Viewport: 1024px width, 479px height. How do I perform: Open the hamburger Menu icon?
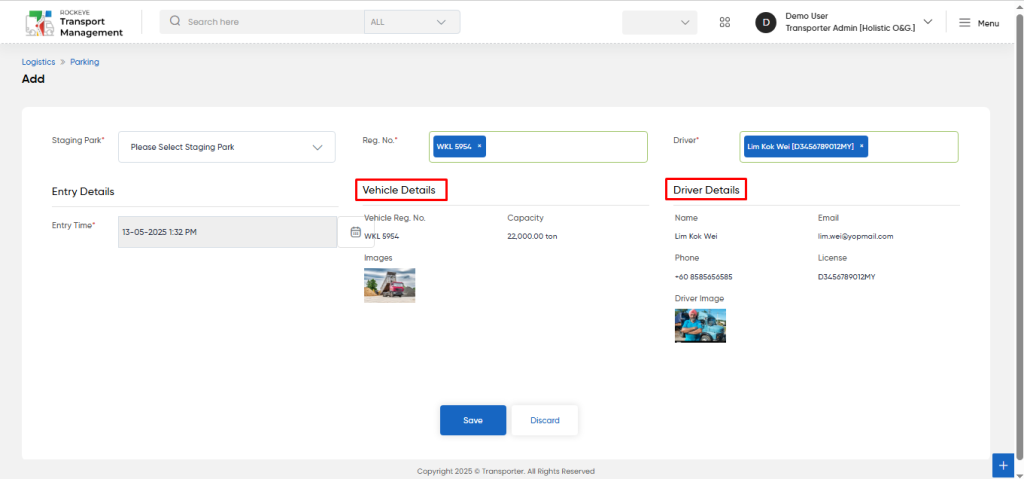965,22
